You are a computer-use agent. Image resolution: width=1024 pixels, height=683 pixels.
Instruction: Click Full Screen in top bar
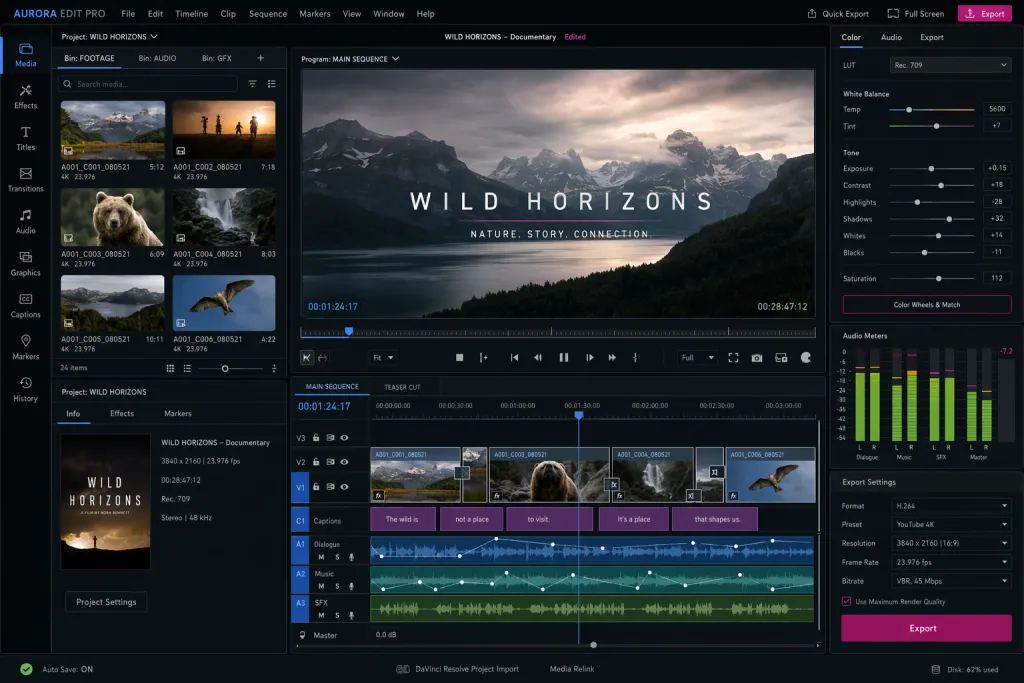[916, 14]
